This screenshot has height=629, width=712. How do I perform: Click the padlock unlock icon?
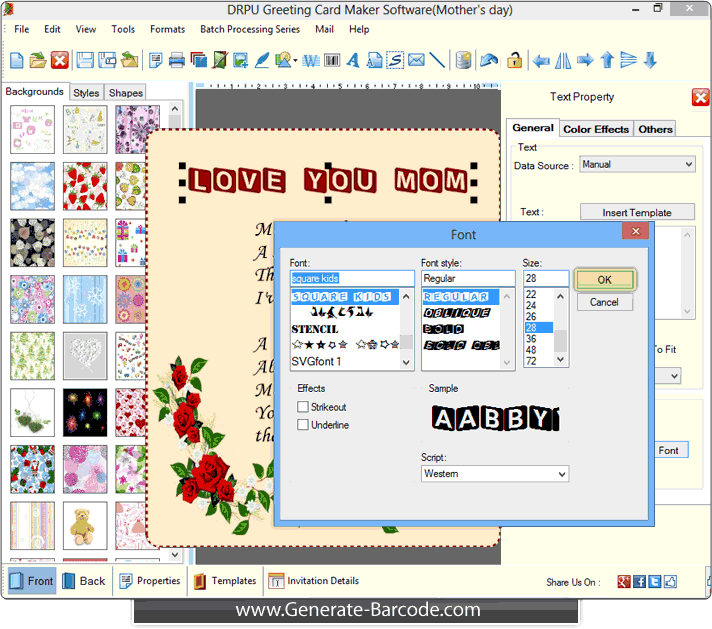(x=514, y=60)
